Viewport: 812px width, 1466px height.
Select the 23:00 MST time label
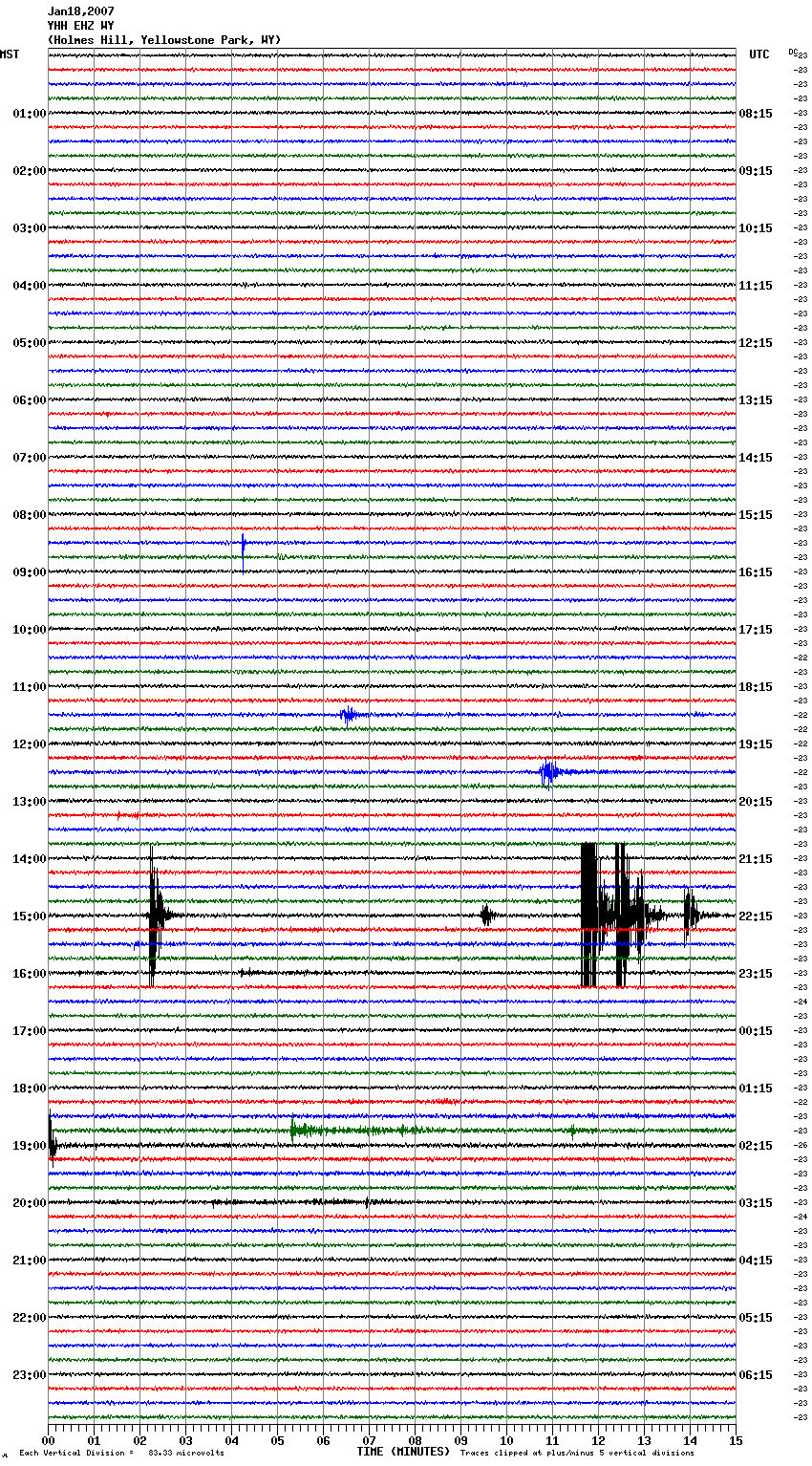(x=29, y=1375)
